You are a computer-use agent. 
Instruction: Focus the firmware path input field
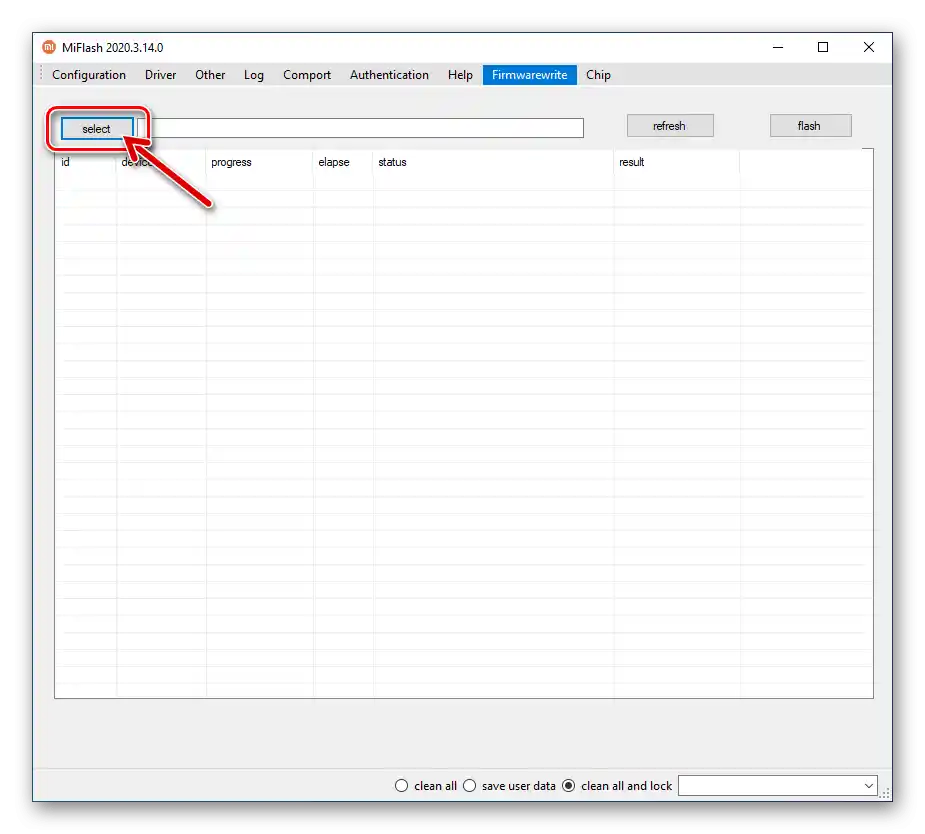pos(360,128)
